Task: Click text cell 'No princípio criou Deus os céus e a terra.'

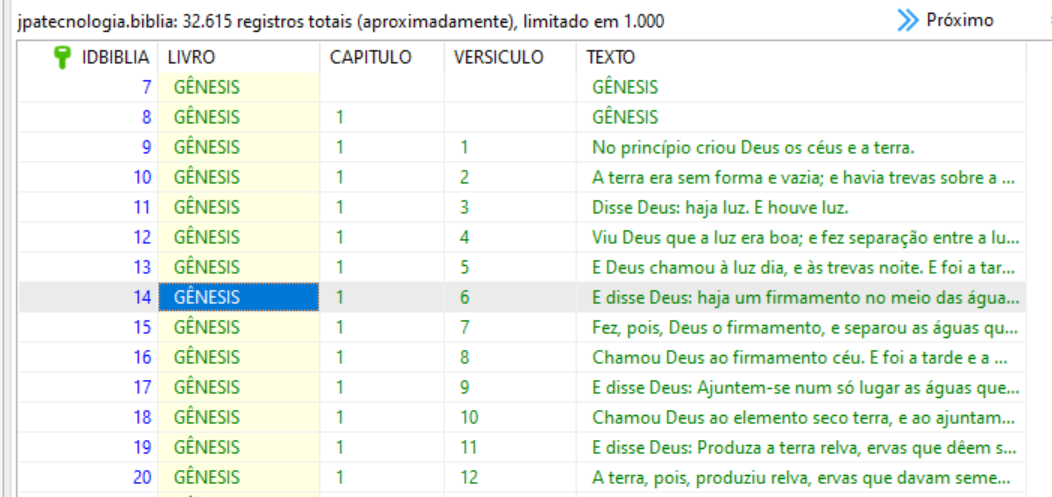Action: [x=753, y=147]
